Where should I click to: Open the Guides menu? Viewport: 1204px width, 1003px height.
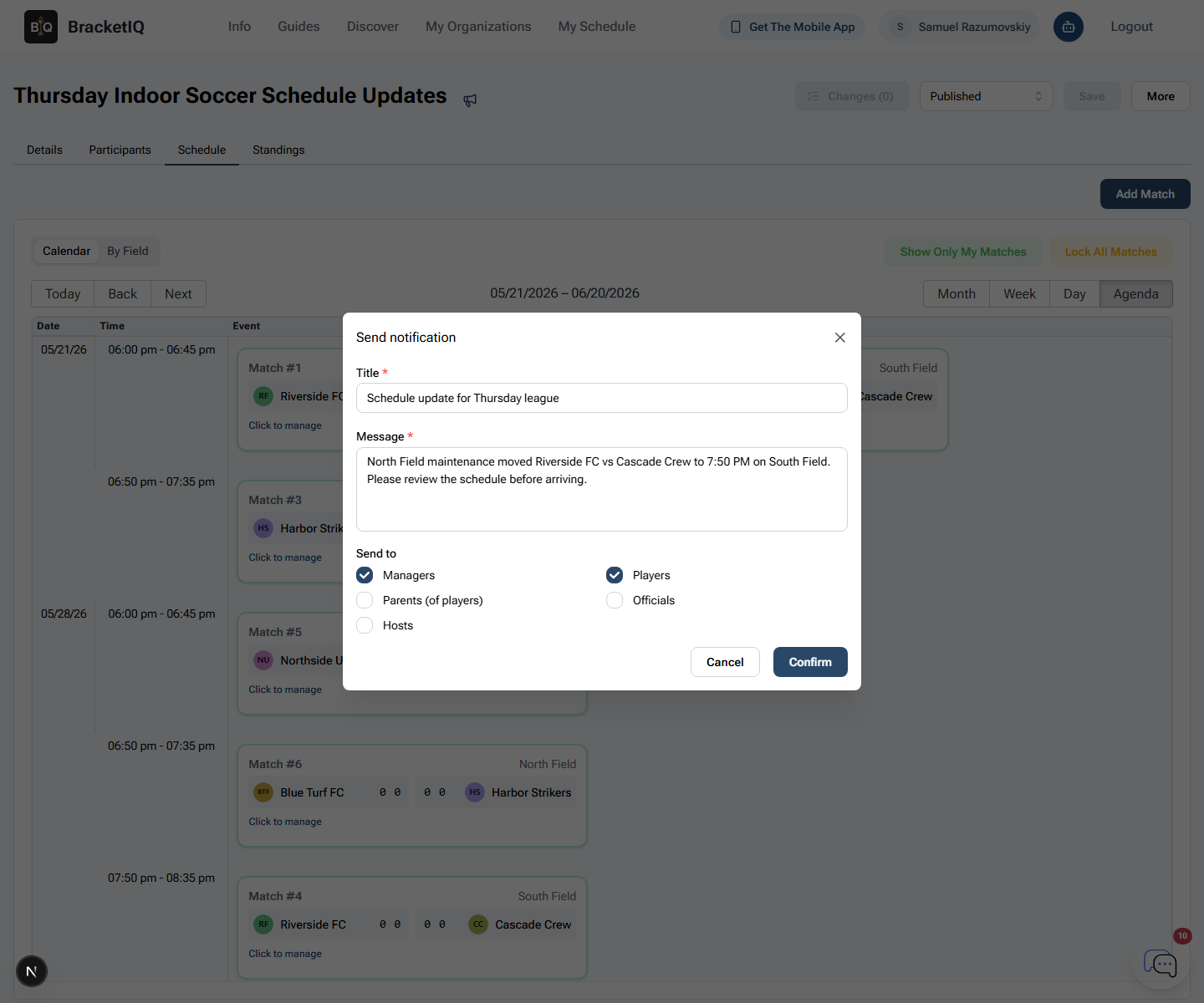(x=298, y=27)
